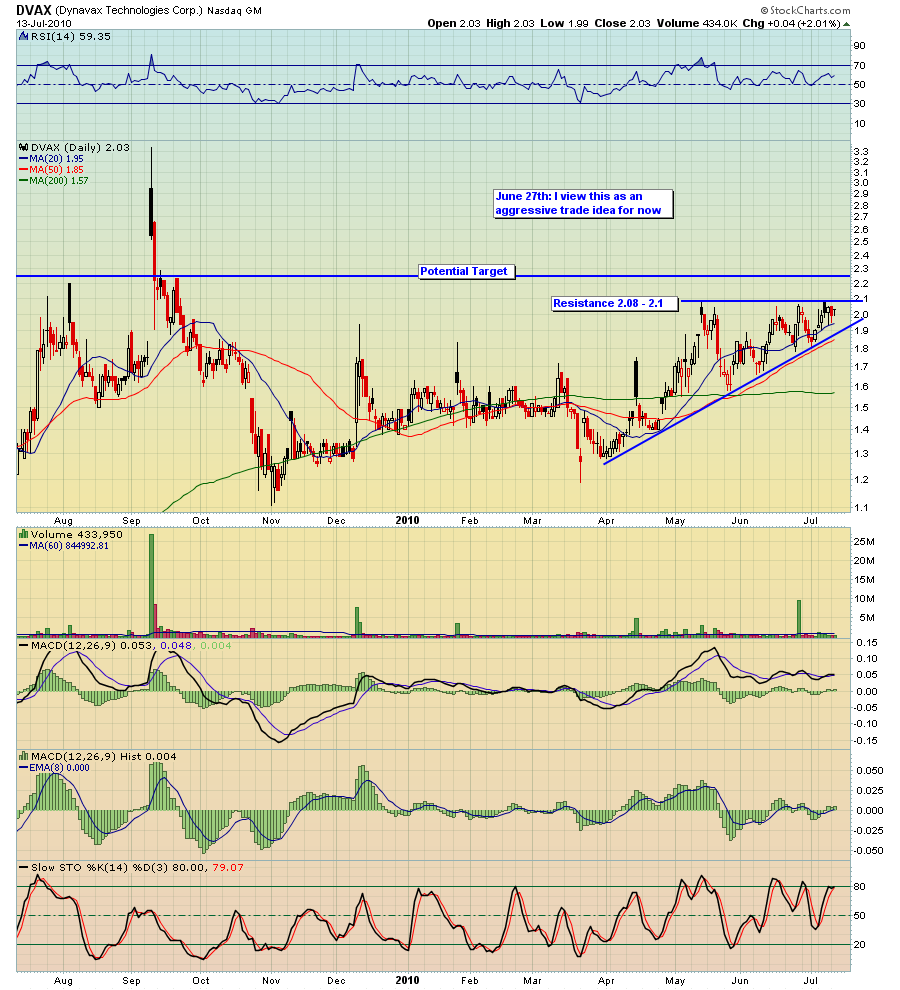Click the 3.3 price axis label
Image resolution: width=900 pixels, height=990 pixels.
click(x=861, y=152)
